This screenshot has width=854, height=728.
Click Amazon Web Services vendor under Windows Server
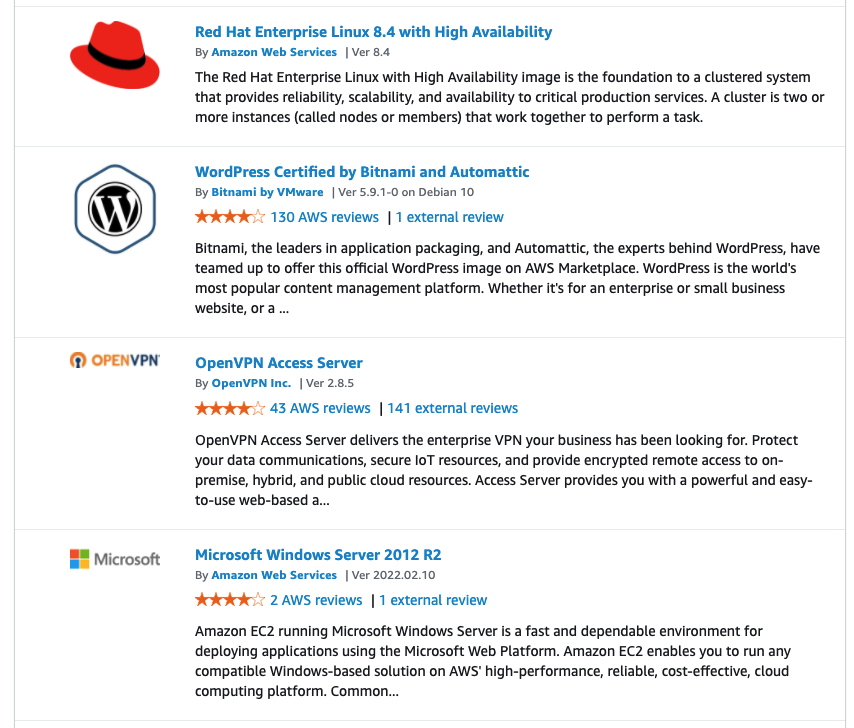[274, 575]
